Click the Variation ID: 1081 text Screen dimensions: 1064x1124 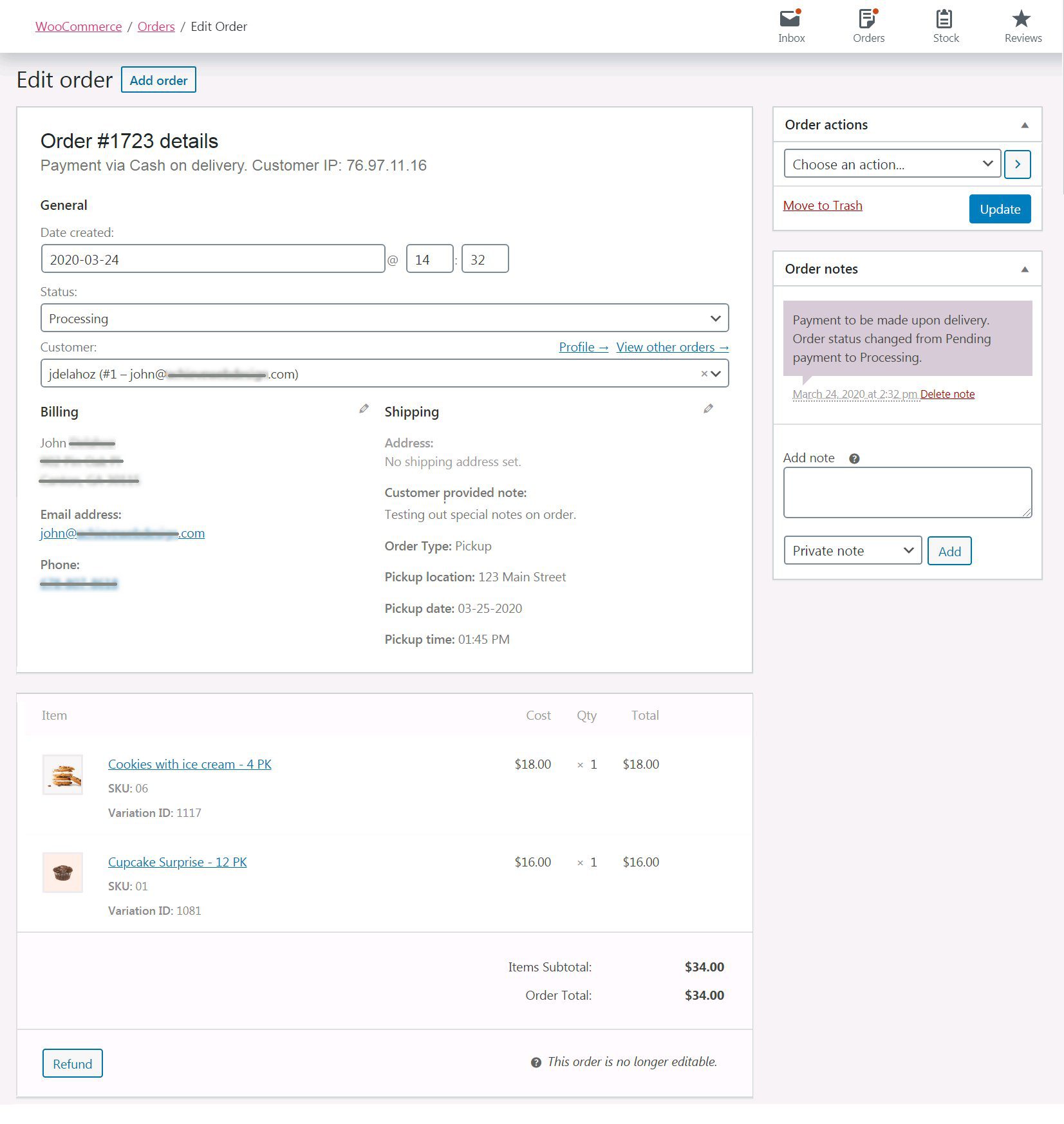point(154,910)
